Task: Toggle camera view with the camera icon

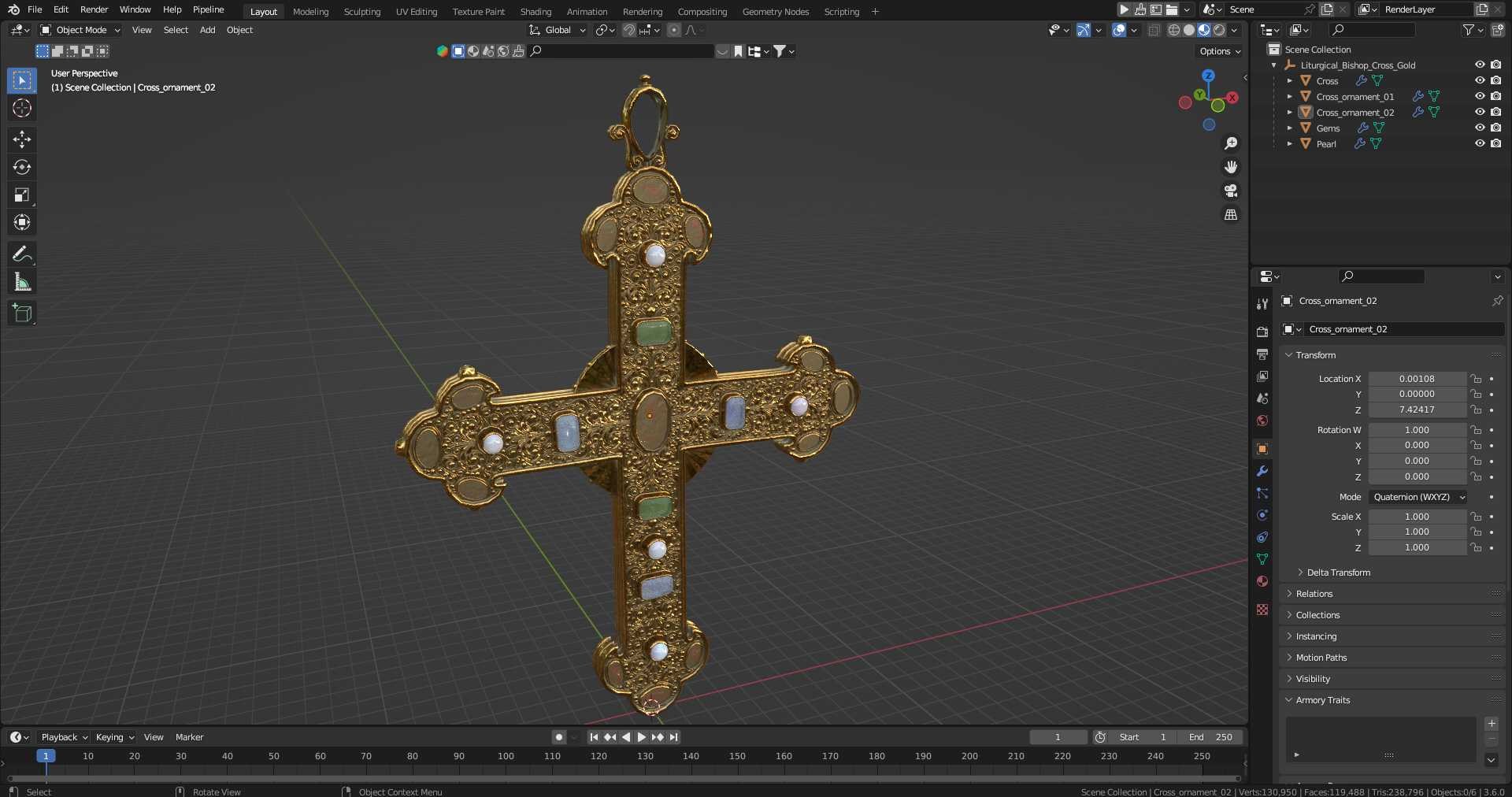Action: point(1231,191)
